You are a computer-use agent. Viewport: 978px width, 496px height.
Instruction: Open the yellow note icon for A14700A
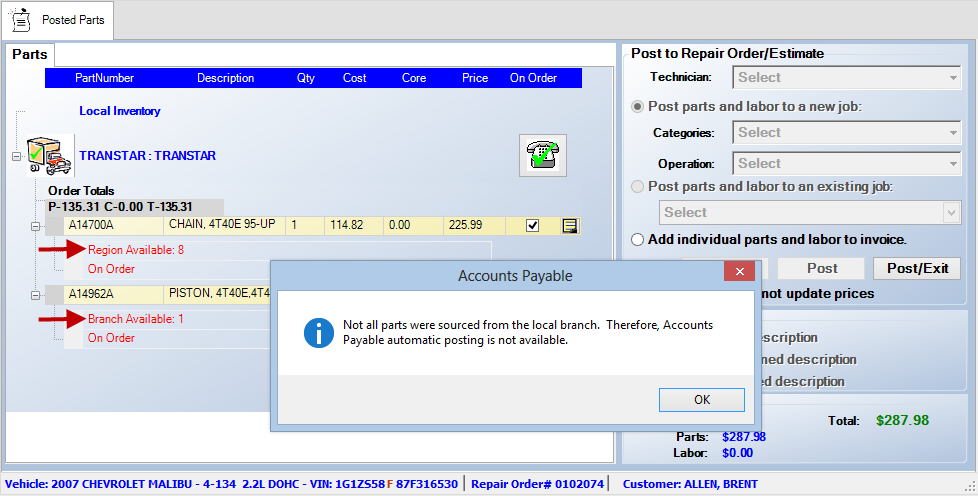coord(570,226)
